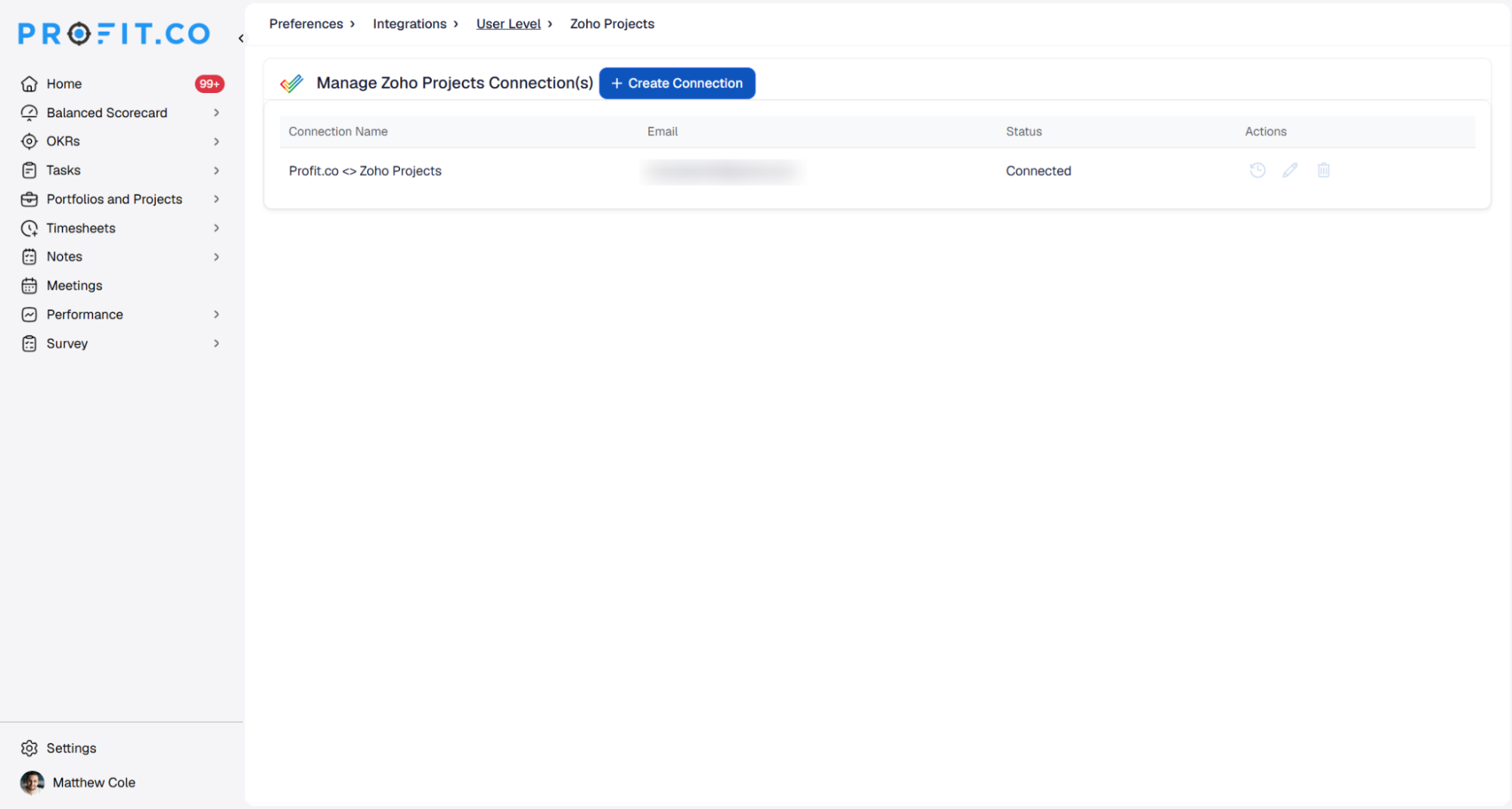Expand the Survey submenu chevron

pos(216,343)
